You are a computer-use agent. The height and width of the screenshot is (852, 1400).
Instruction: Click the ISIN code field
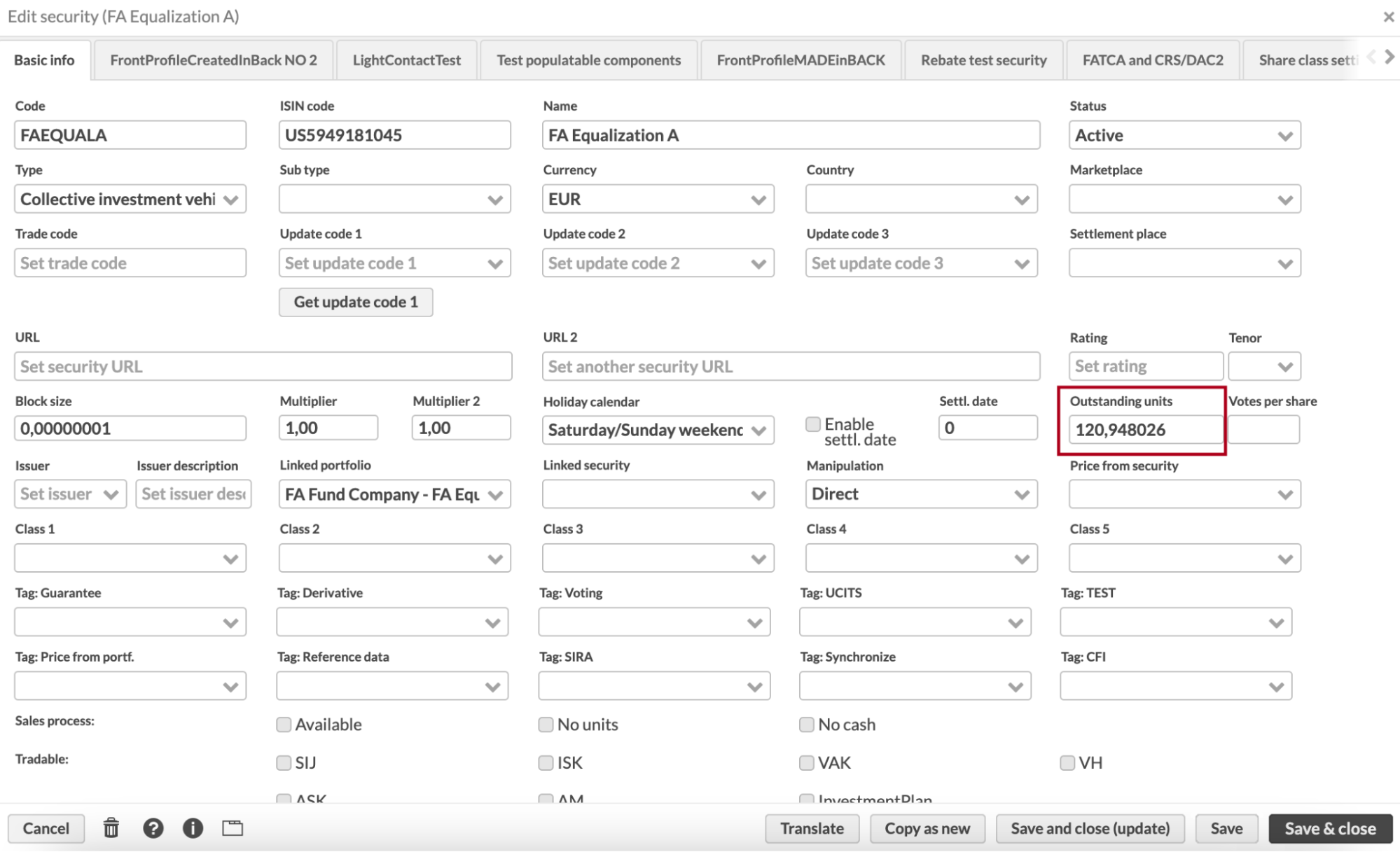point(394,135)
